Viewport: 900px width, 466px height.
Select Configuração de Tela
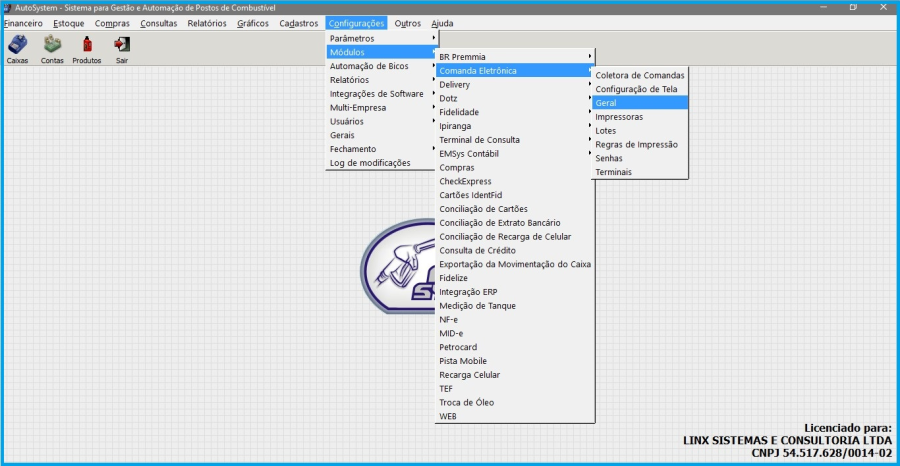639,89
